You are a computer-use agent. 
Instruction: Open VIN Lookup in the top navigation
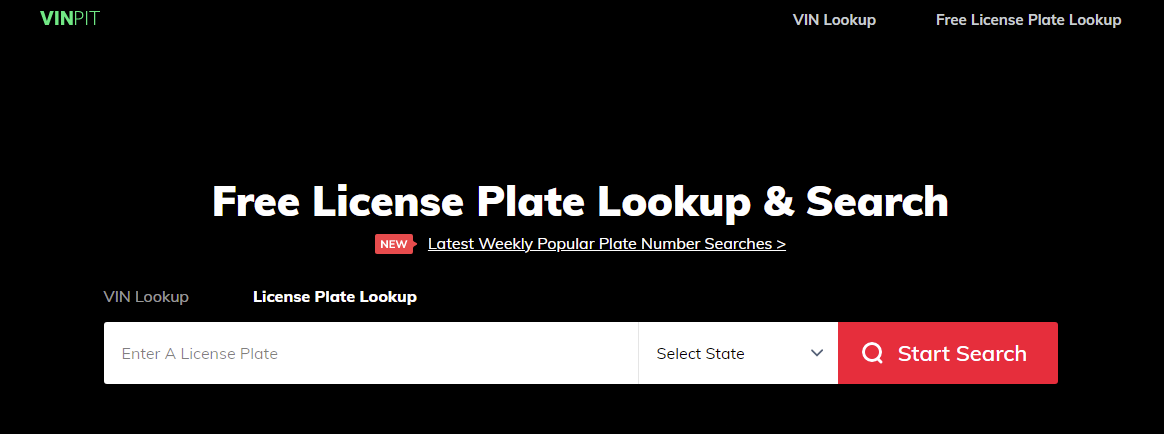pos(834,20)
